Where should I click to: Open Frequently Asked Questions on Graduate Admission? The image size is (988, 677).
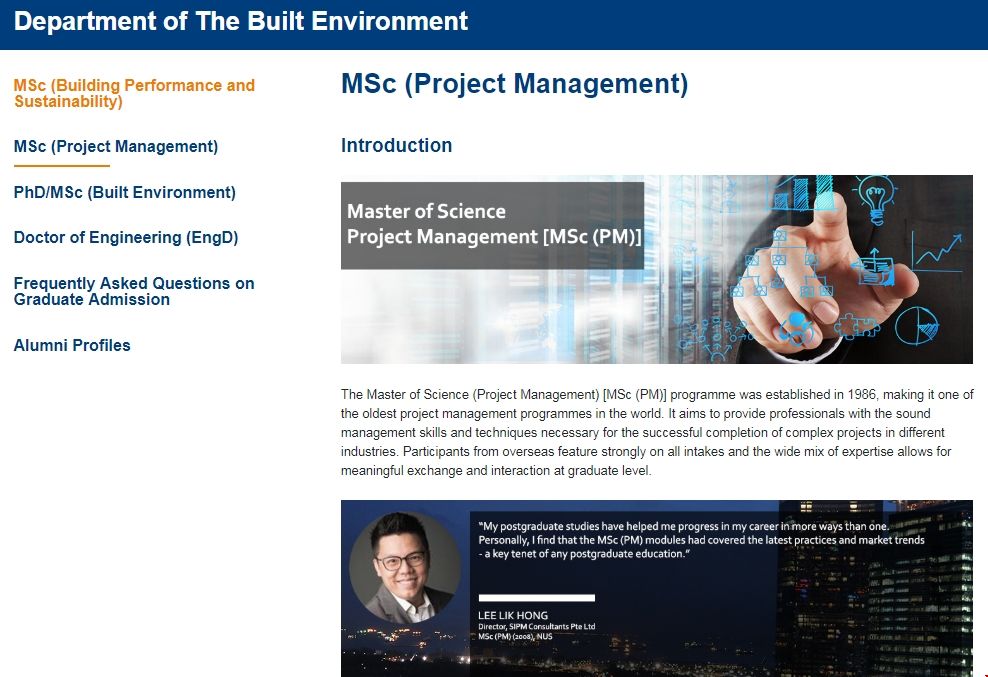pos(133,291)
